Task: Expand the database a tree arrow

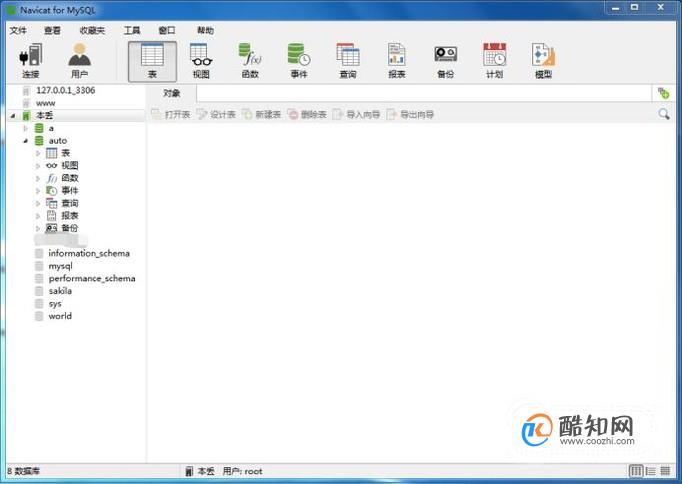Action: 25,128
